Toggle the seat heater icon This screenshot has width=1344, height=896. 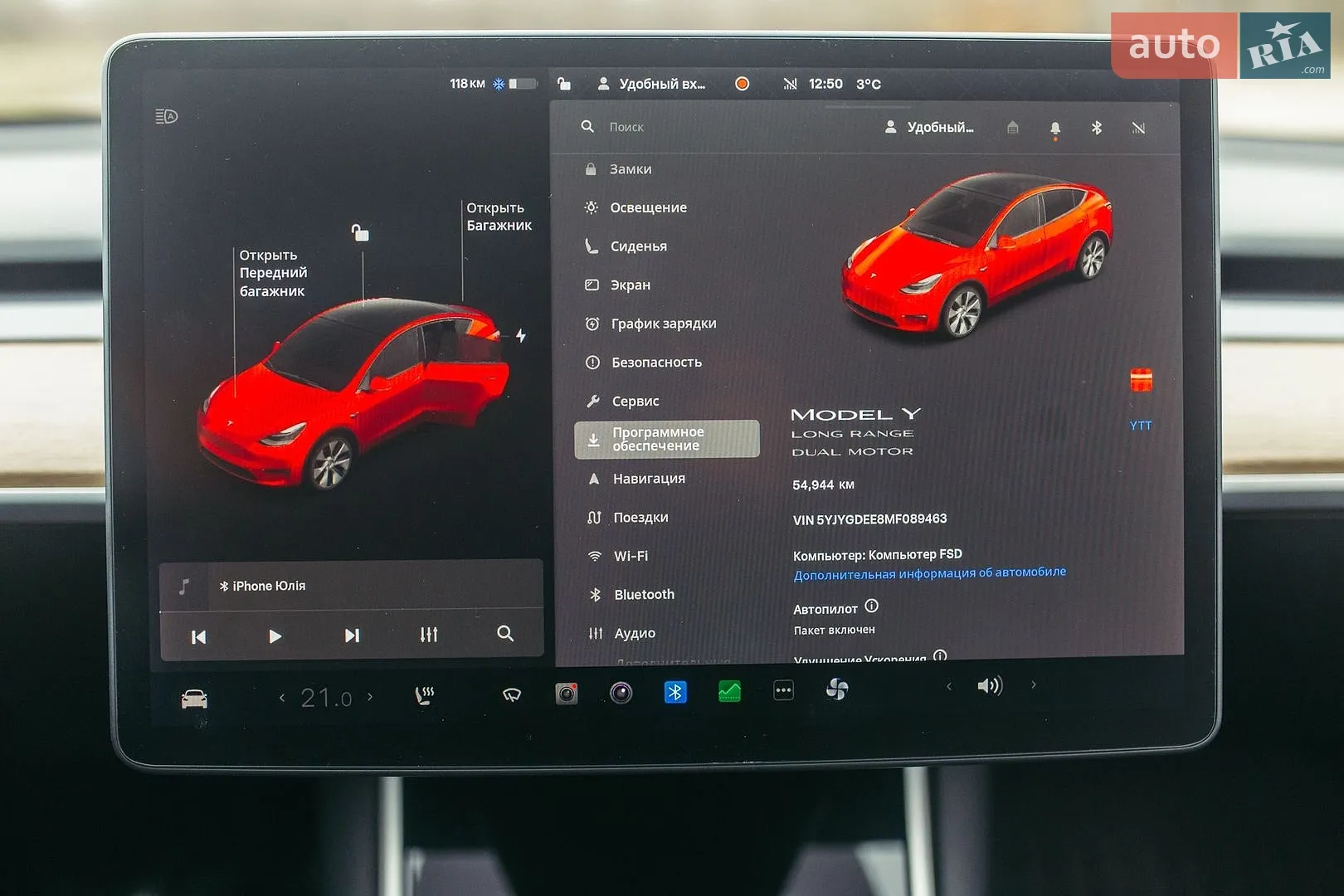pos(425,695)
